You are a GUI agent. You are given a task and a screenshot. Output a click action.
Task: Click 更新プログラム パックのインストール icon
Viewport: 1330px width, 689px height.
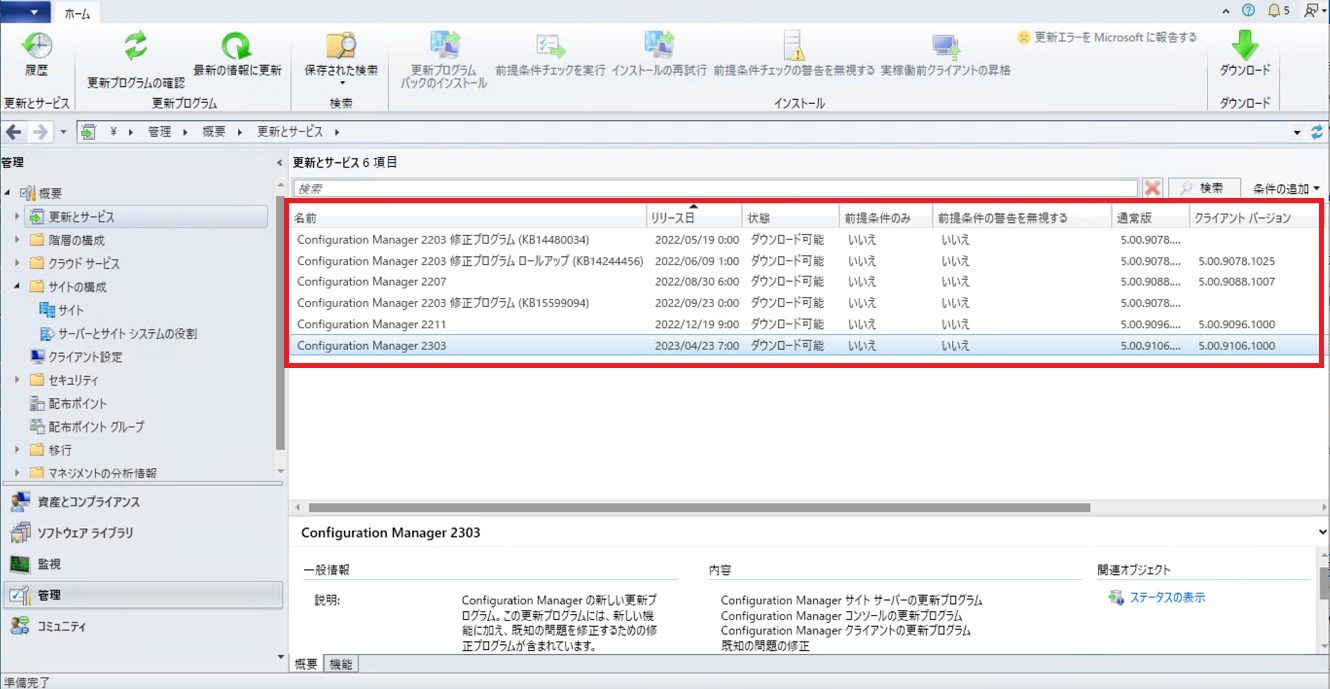[x=443, y=46]
